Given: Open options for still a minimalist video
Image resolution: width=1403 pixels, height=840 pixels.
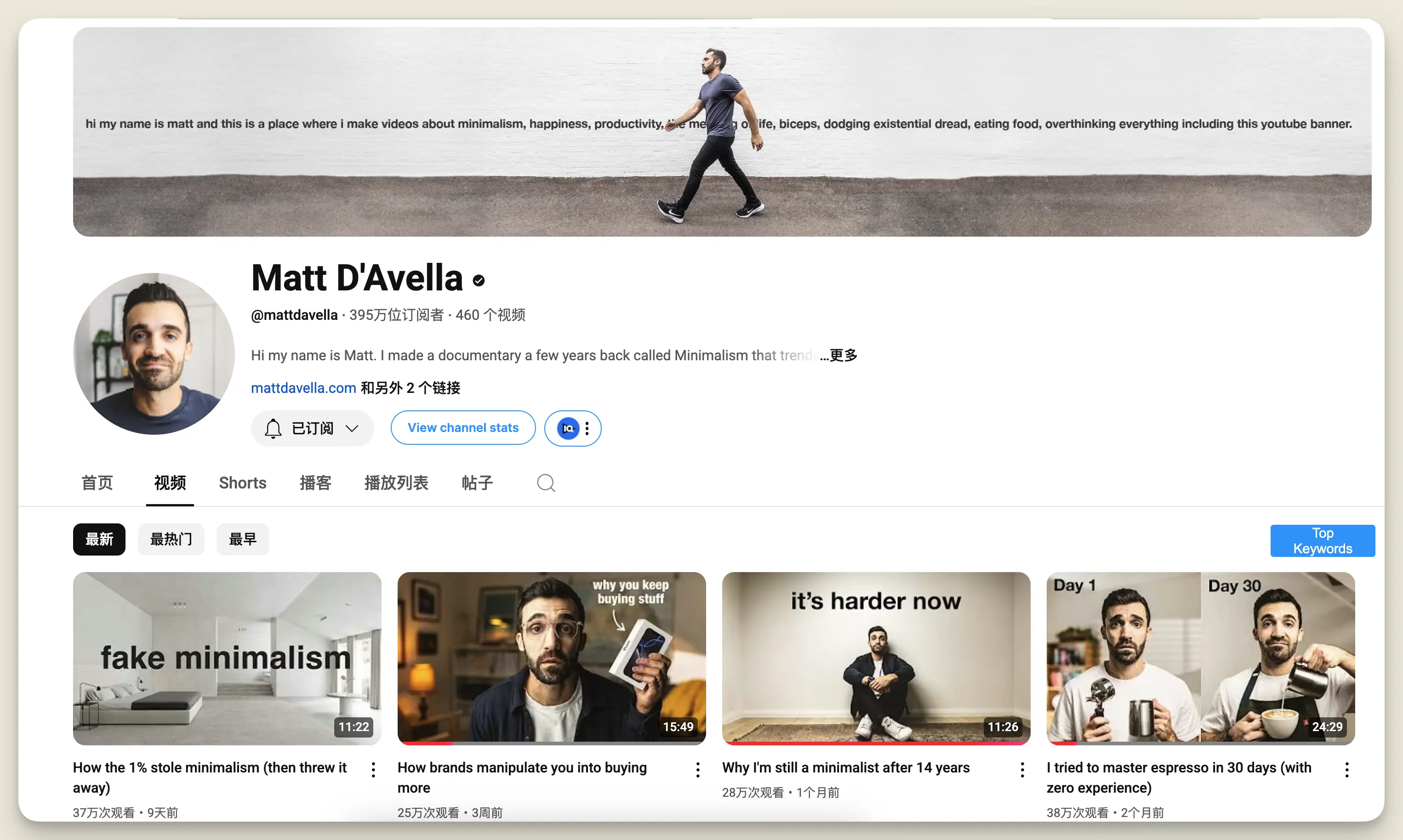Looking at the screenshot, I should tap(1022, 769).
